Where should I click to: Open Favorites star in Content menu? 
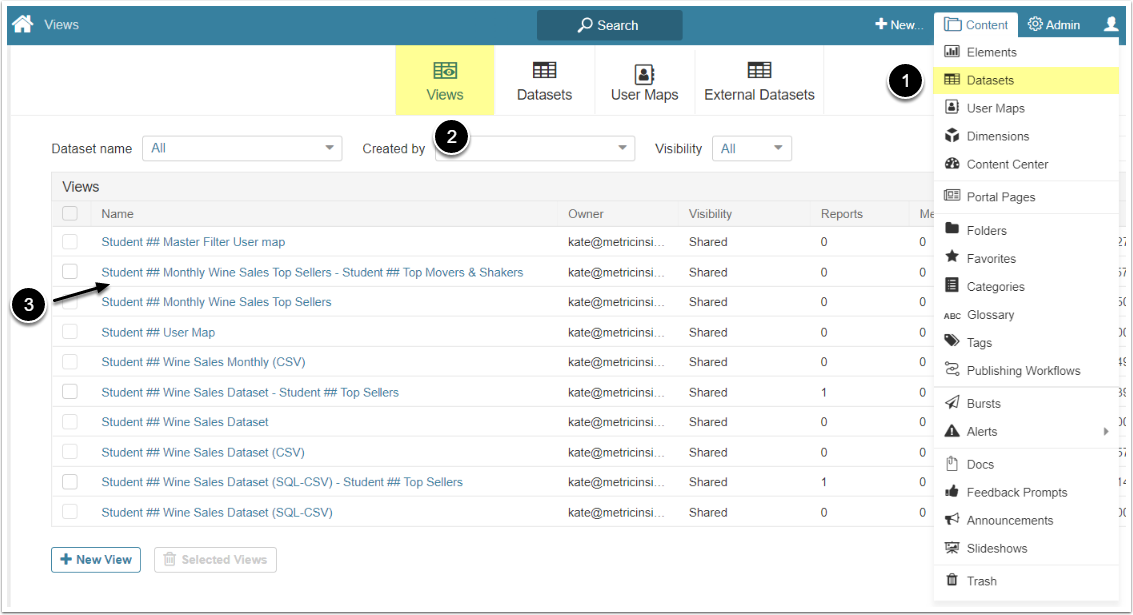pos(952,258)
